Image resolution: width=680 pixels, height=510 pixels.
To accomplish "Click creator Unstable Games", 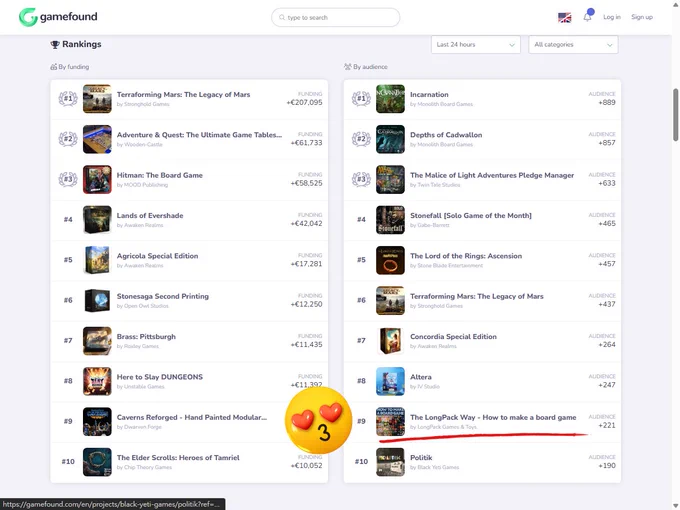I will coord(144,386).
